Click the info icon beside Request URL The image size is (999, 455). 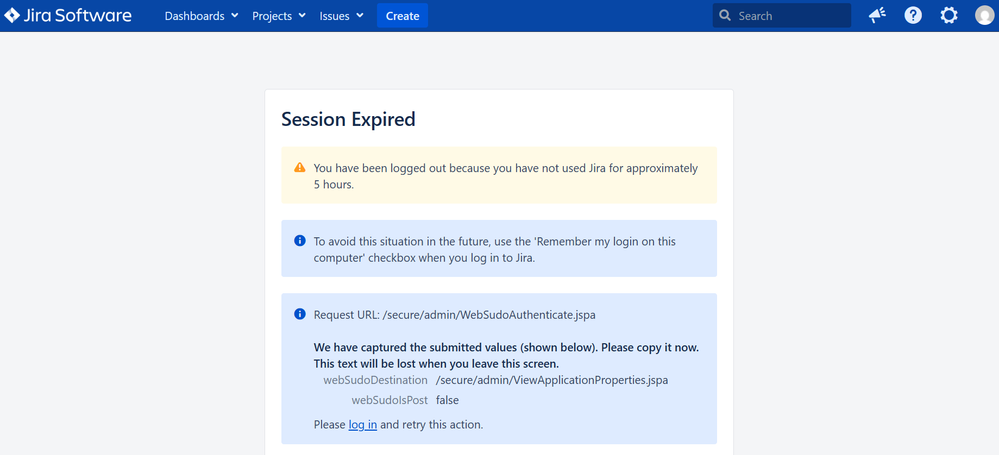[299, 314]
